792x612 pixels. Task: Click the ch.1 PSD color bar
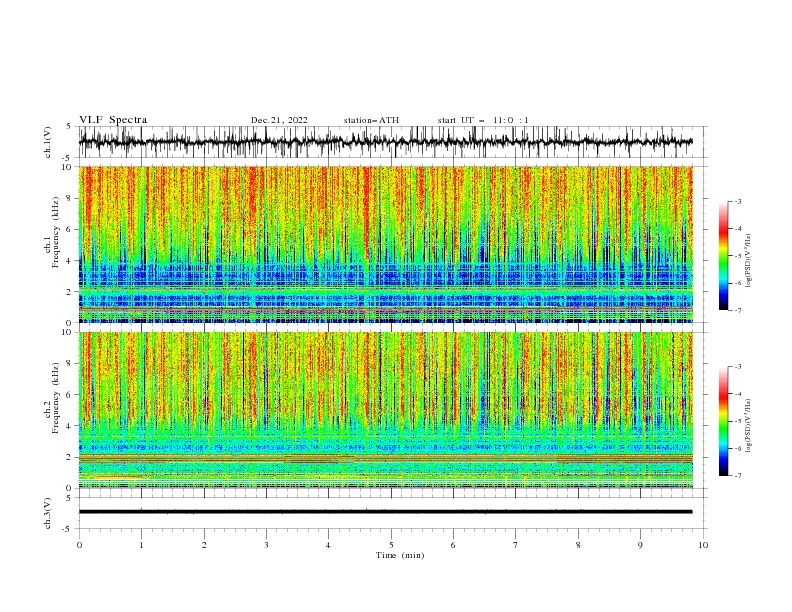pos(723,256)
